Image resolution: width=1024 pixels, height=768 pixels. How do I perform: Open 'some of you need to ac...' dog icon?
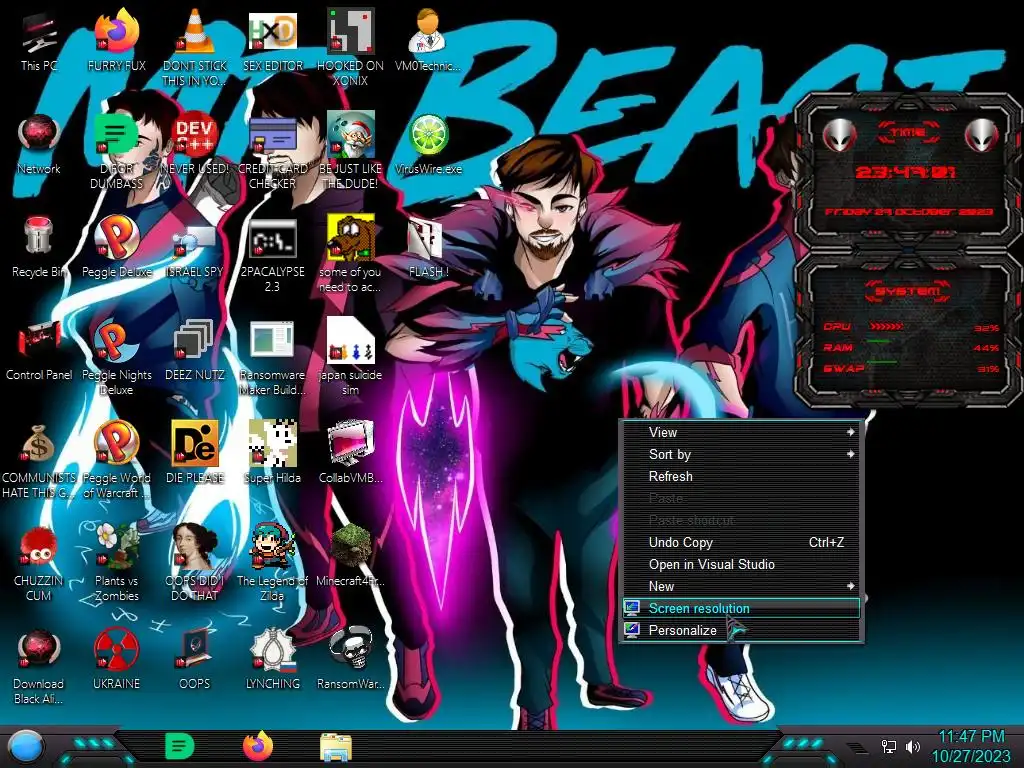pyautogui.click(x=350, y=238)
